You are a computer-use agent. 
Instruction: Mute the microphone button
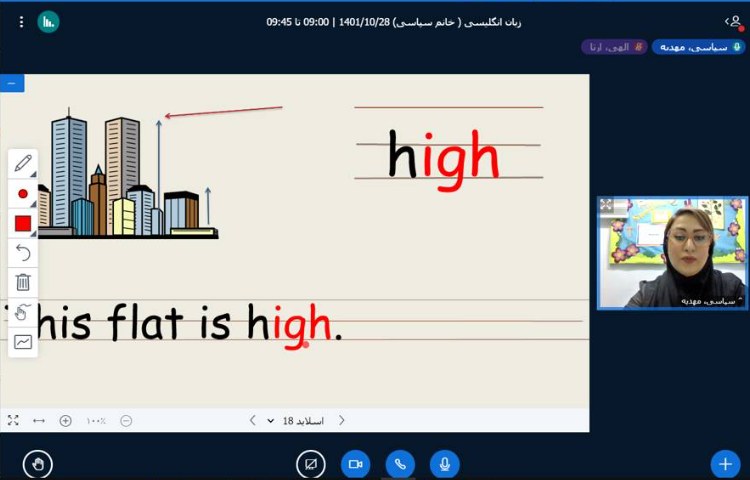[445, 464]
